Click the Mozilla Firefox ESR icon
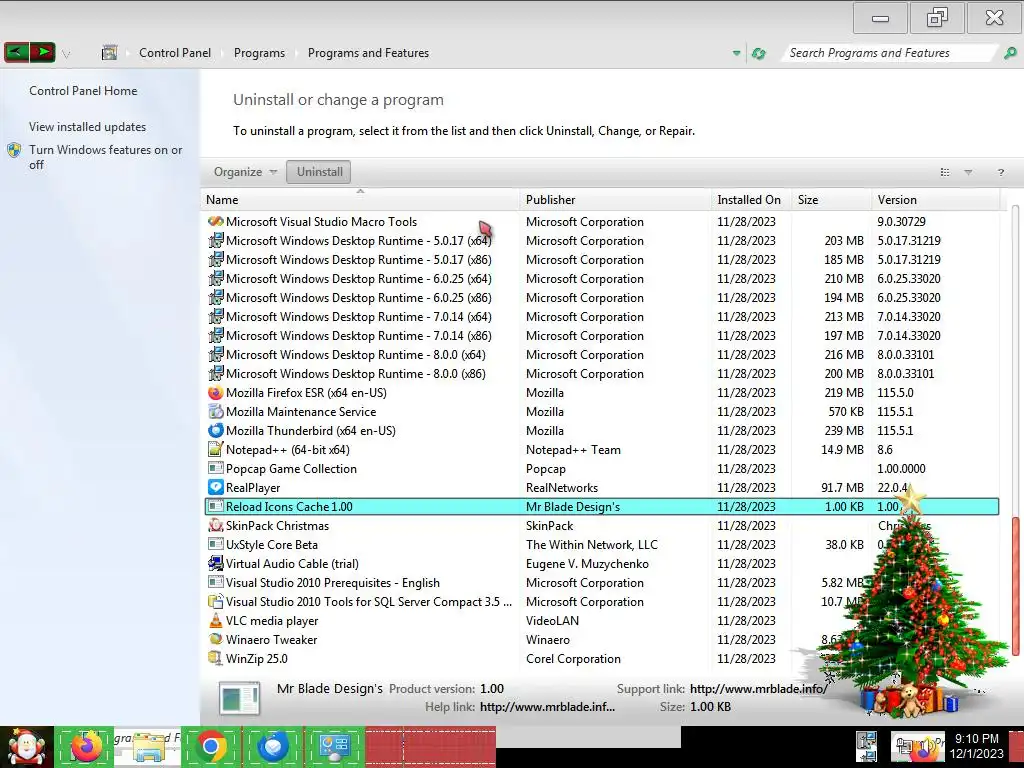Image resolution: width=1024 pixels, height=768 pixels. point(216,392)
